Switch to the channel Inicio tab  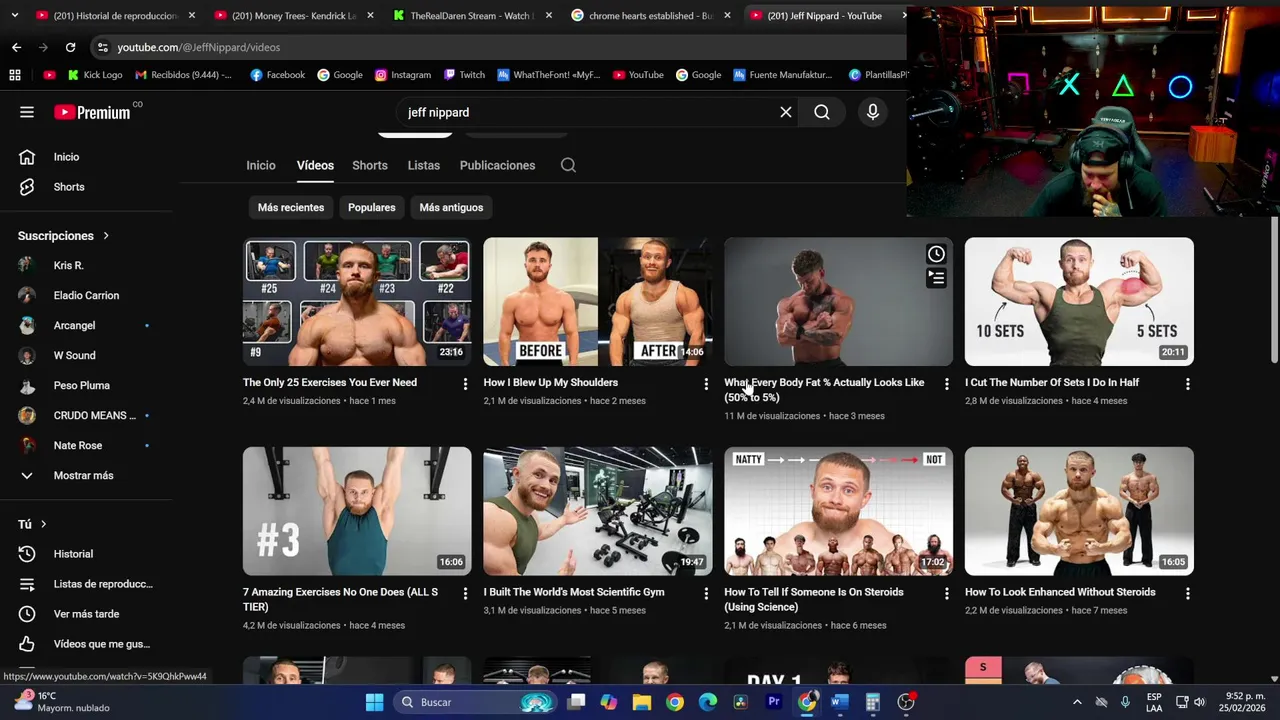click(x=261, y=165)
